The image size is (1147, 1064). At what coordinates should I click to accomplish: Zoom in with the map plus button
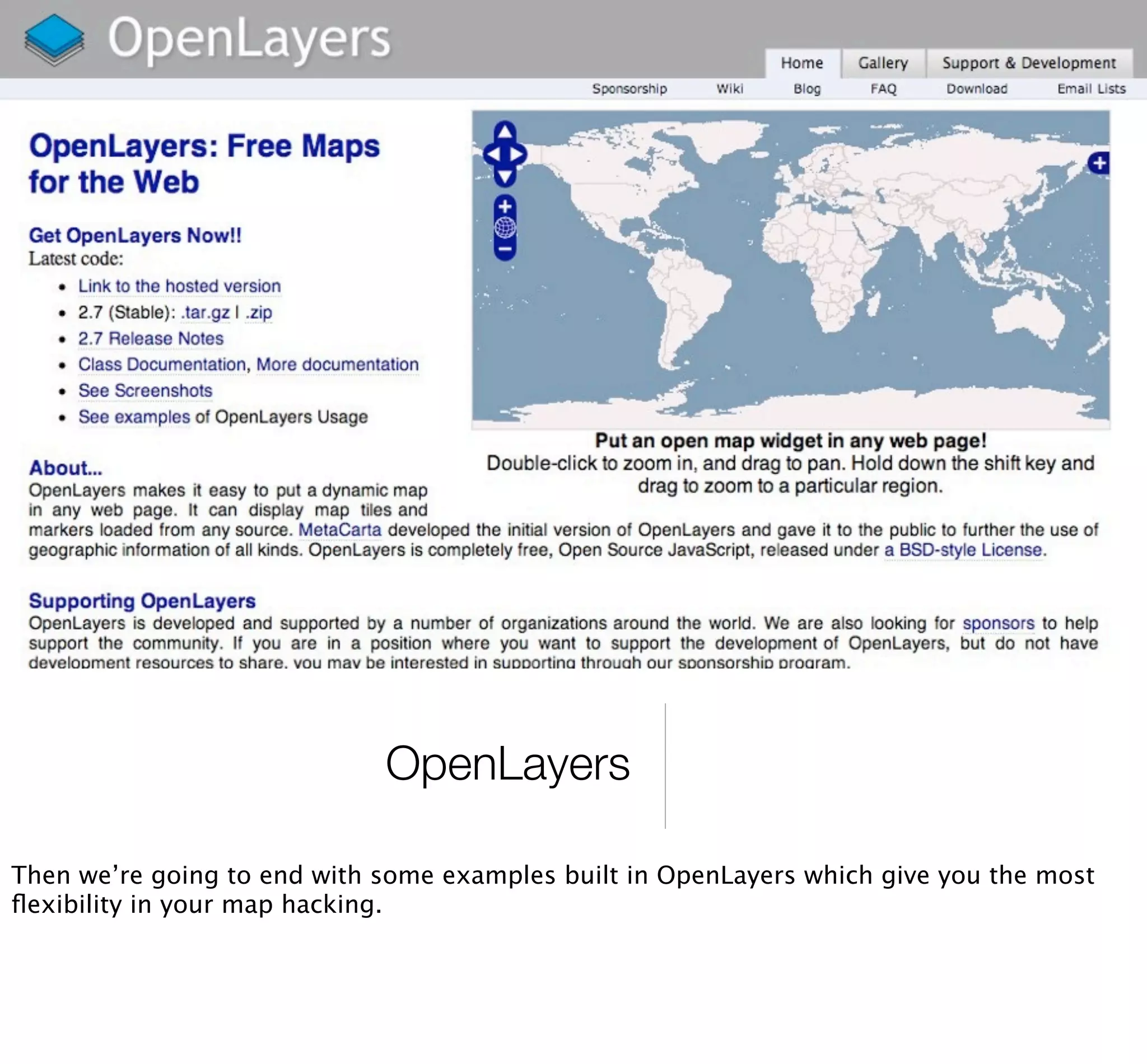[x=505, y=207]
